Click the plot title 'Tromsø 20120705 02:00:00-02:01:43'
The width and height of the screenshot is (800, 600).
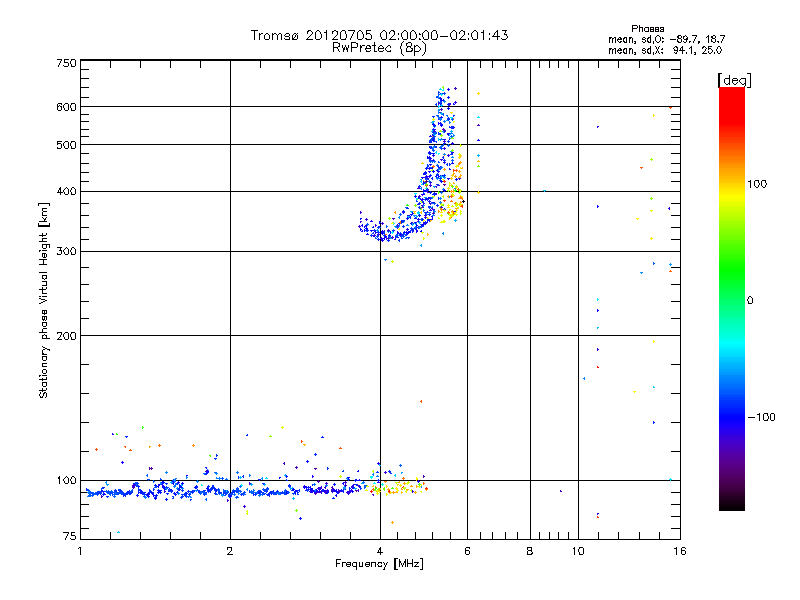(x=379, y=35)
